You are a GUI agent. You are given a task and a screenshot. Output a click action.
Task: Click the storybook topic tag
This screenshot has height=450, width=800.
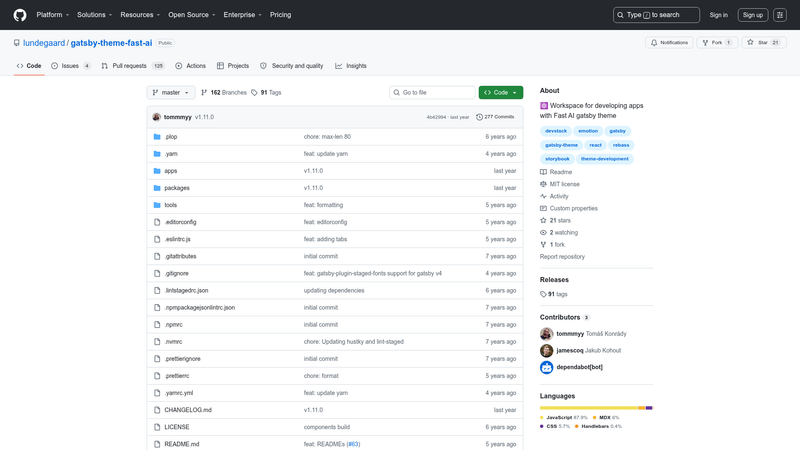pos(557,159)
